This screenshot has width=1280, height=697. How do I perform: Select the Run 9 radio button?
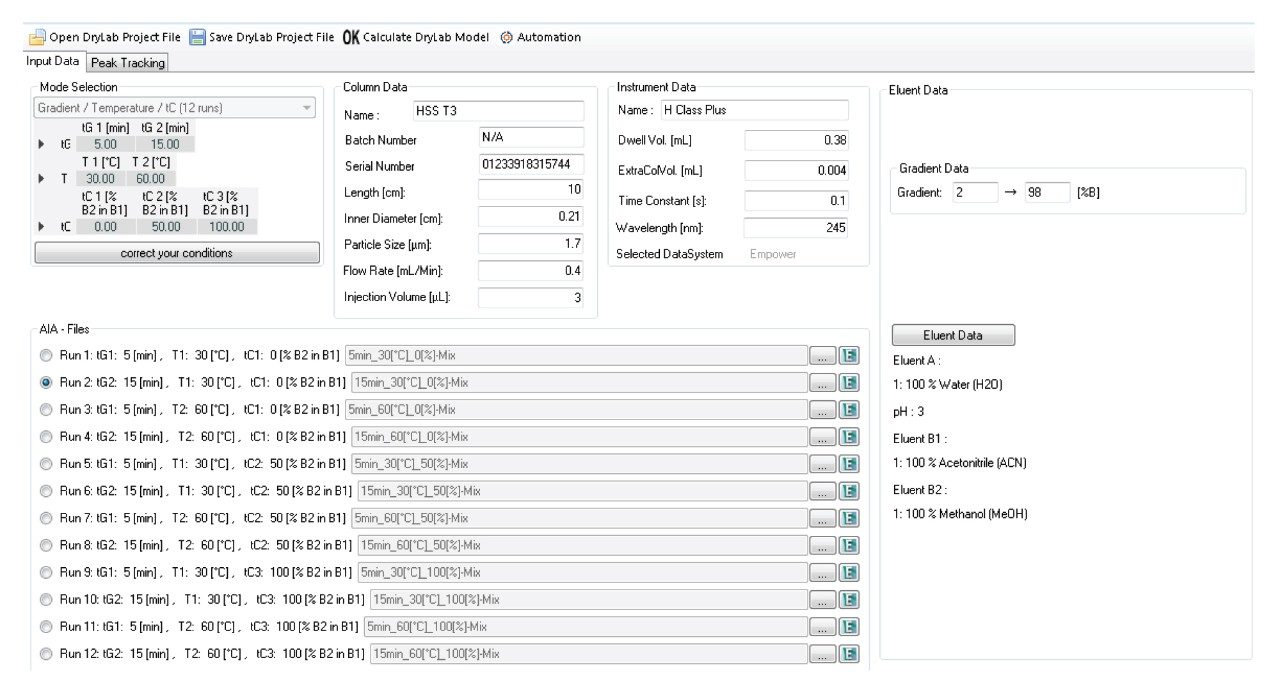click(46, 572)
